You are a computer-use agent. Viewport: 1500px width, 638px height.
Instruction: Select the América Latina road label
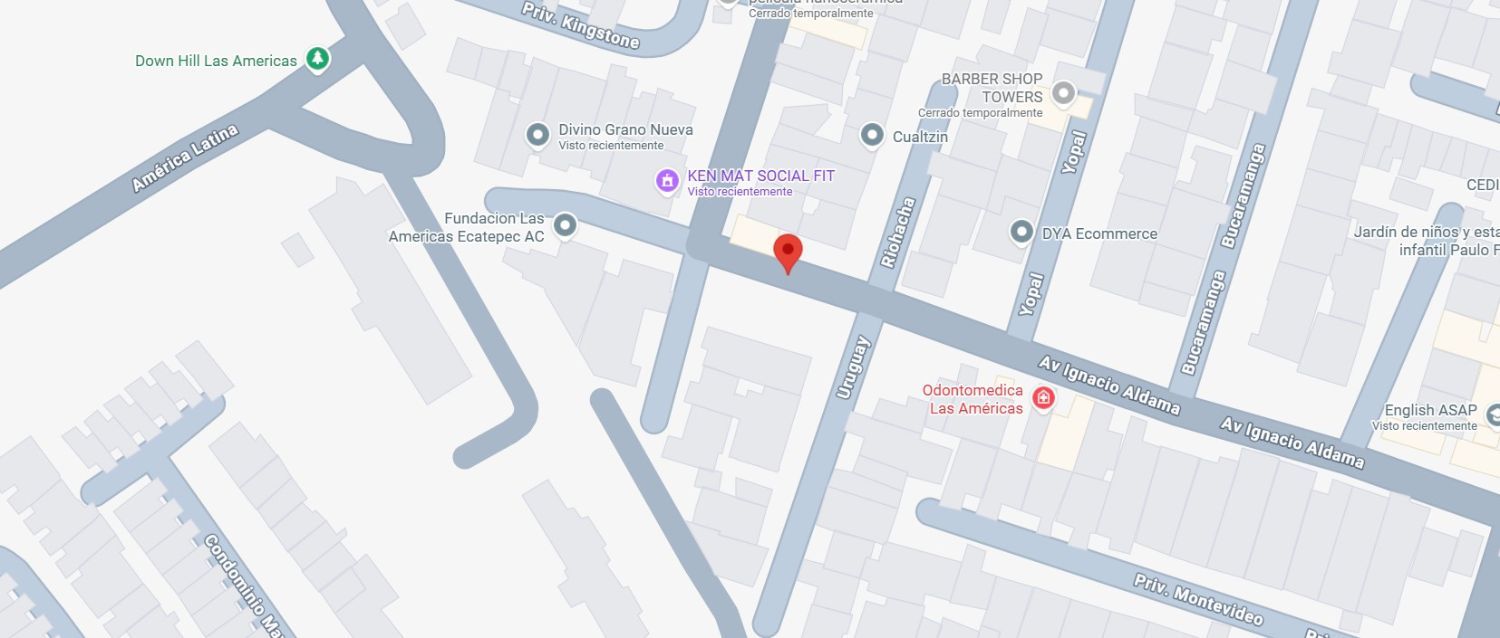pyautogui.click(x=185, y=158)
